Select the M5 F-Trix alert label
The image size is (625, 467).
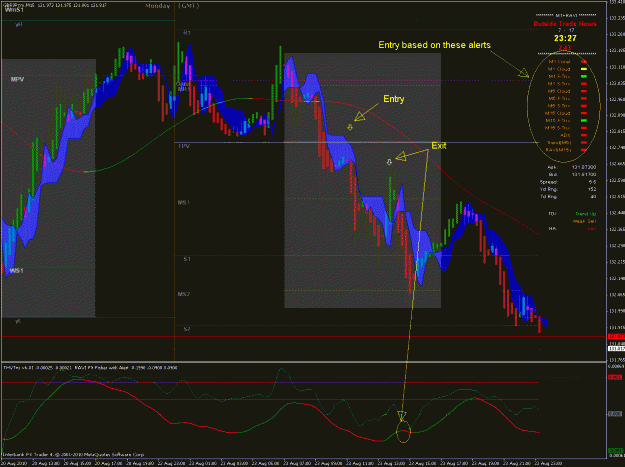point(559,98)
